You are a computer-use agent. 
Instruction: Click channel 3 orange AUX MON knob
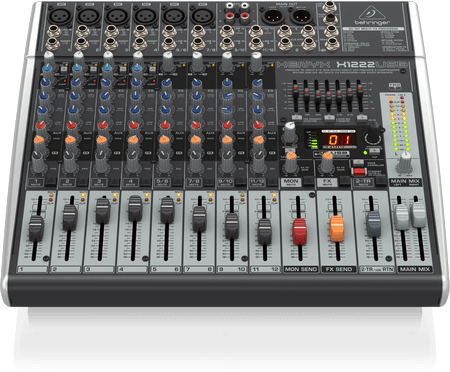(x=101, y=140)
